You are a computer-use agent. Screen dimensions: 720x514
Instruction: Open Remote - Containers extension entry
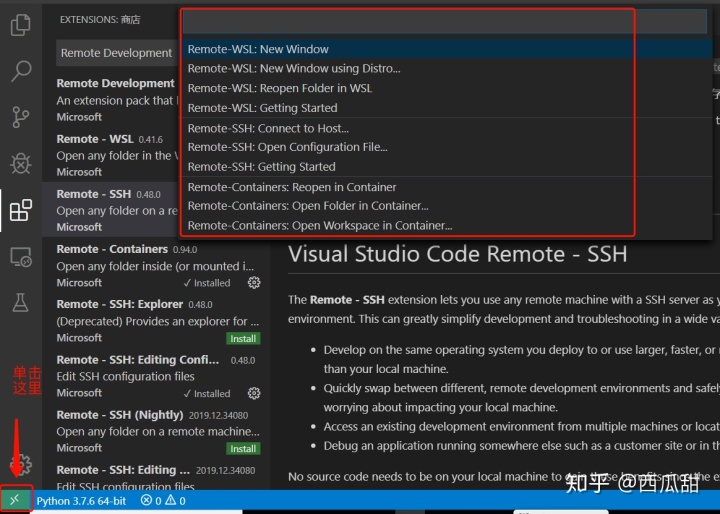(156, 266)
